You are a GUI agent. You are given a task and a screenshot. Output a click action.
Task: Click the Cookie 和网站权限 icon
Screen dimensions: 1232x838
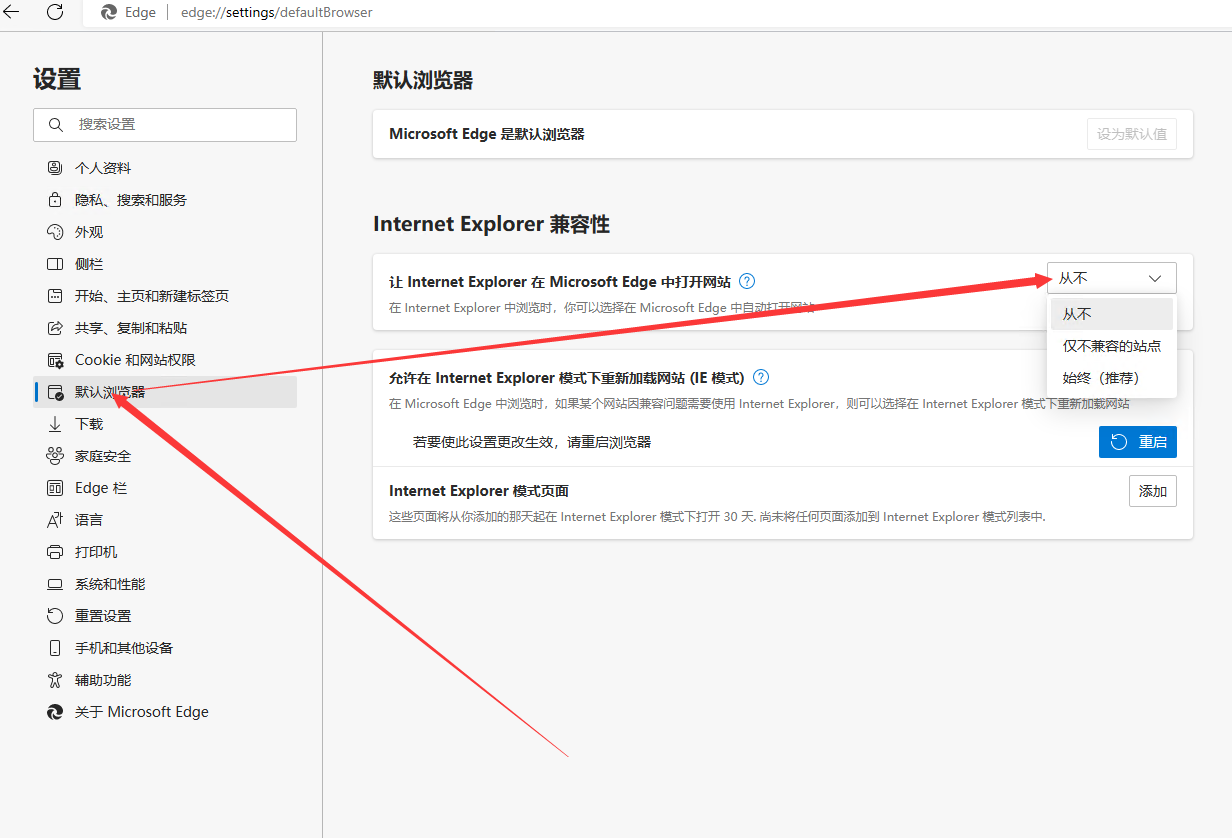(55, 360)
